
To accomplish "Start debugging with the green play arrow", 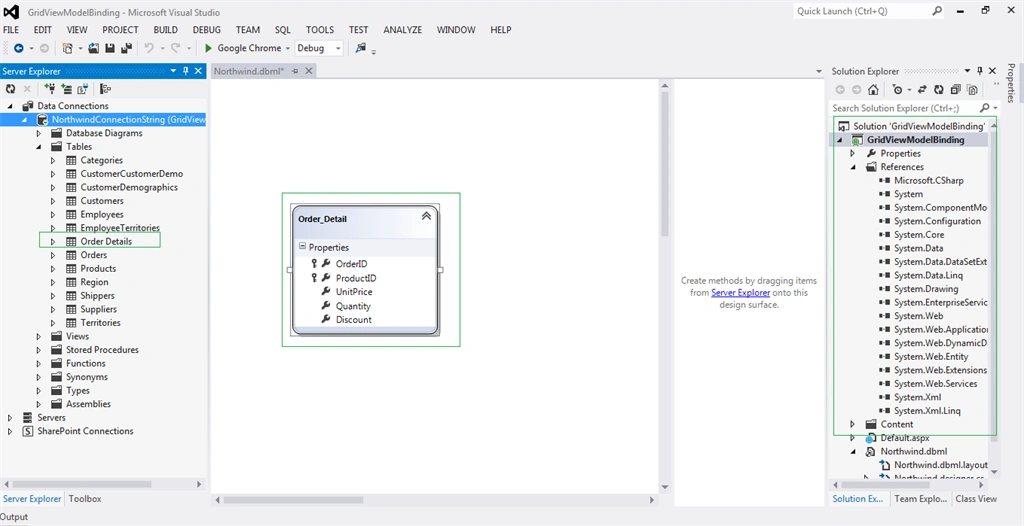I will pos(208,48).
